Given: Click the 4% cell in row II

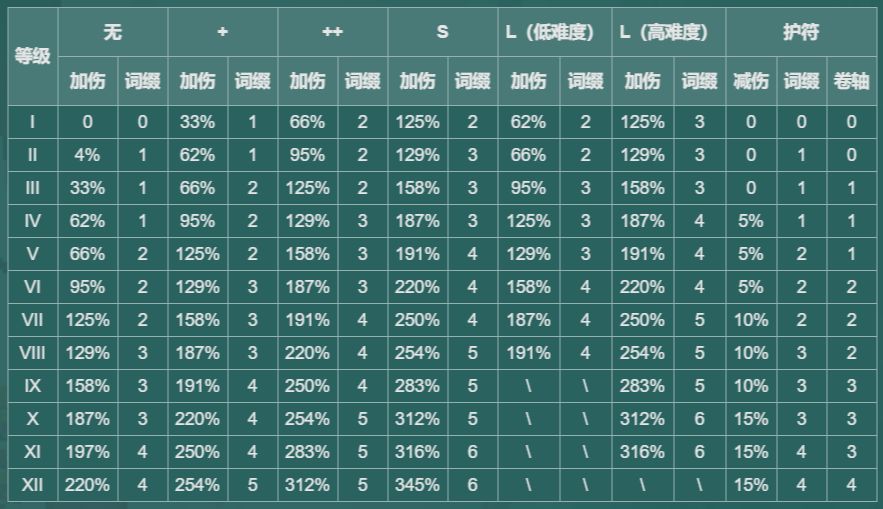Looking at the screenshot, I should [88, 155].
